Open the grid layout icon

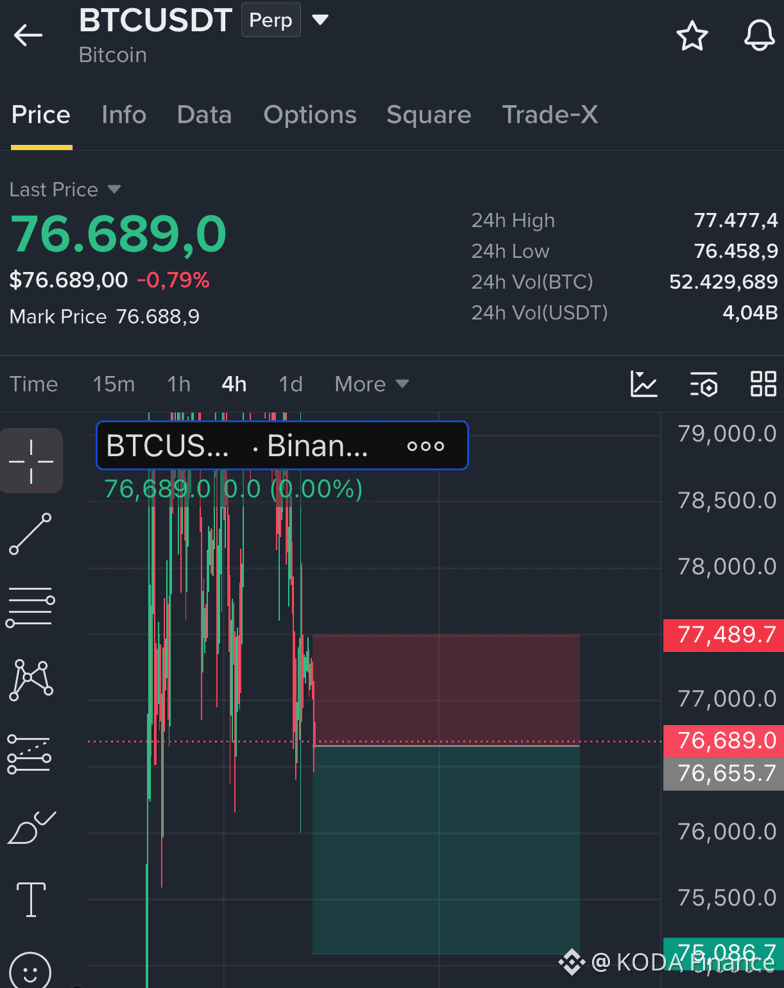[763, 384]
